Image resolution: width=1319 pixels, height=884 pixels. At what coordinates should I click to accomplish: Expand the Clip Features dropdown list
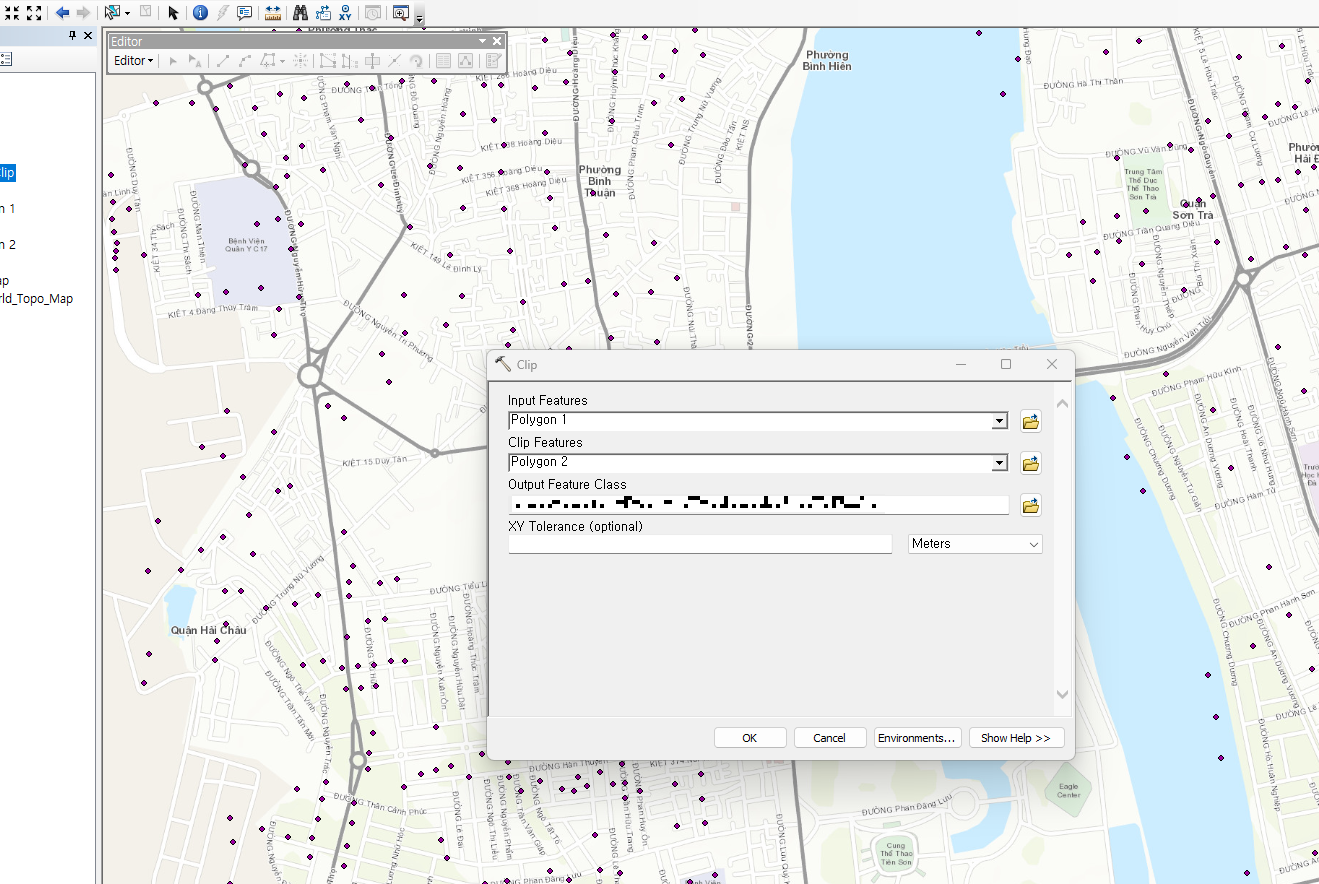999,464
